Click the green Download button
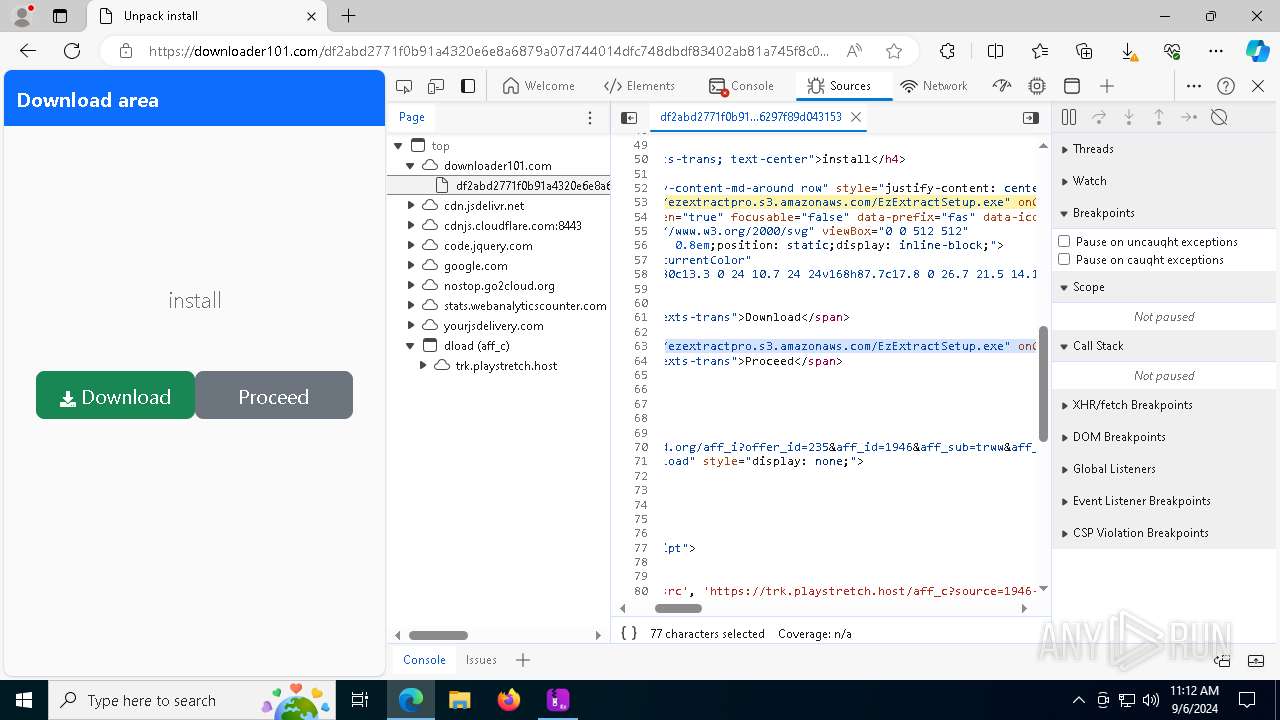Image resolution: width=1280 pixels, height=720 pixels. coord(116,395)
